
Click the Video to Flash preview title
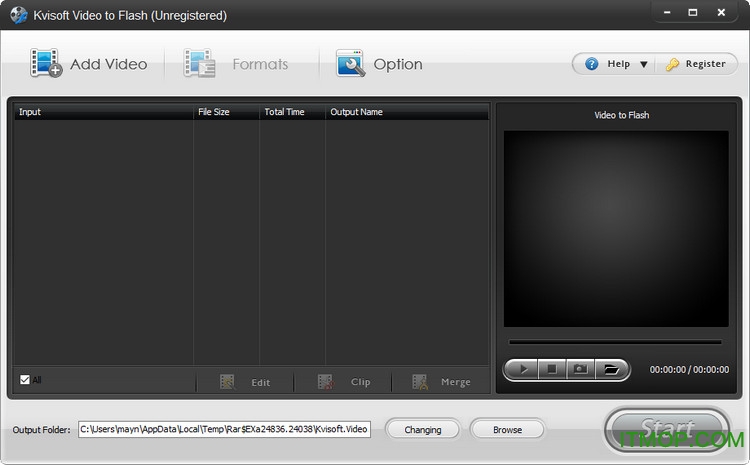click(621, 115)
